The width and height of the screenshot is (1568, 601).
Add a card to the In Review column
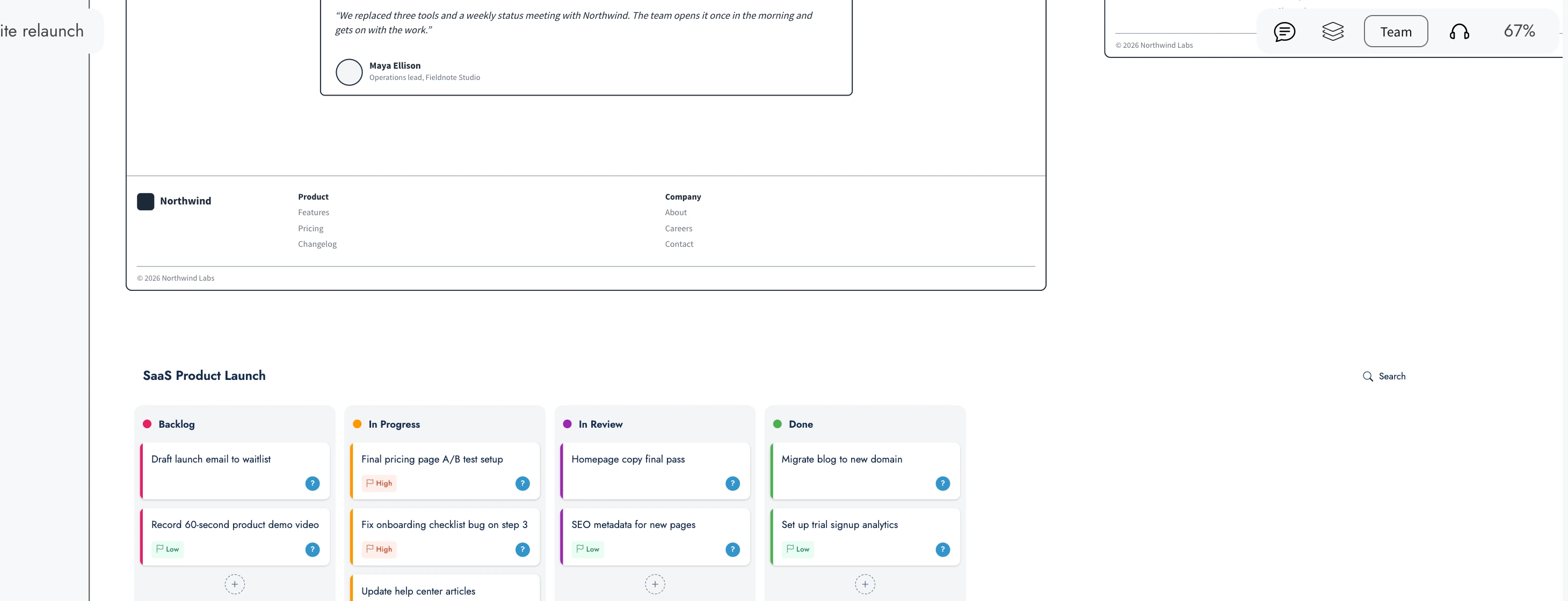point(655,584)
